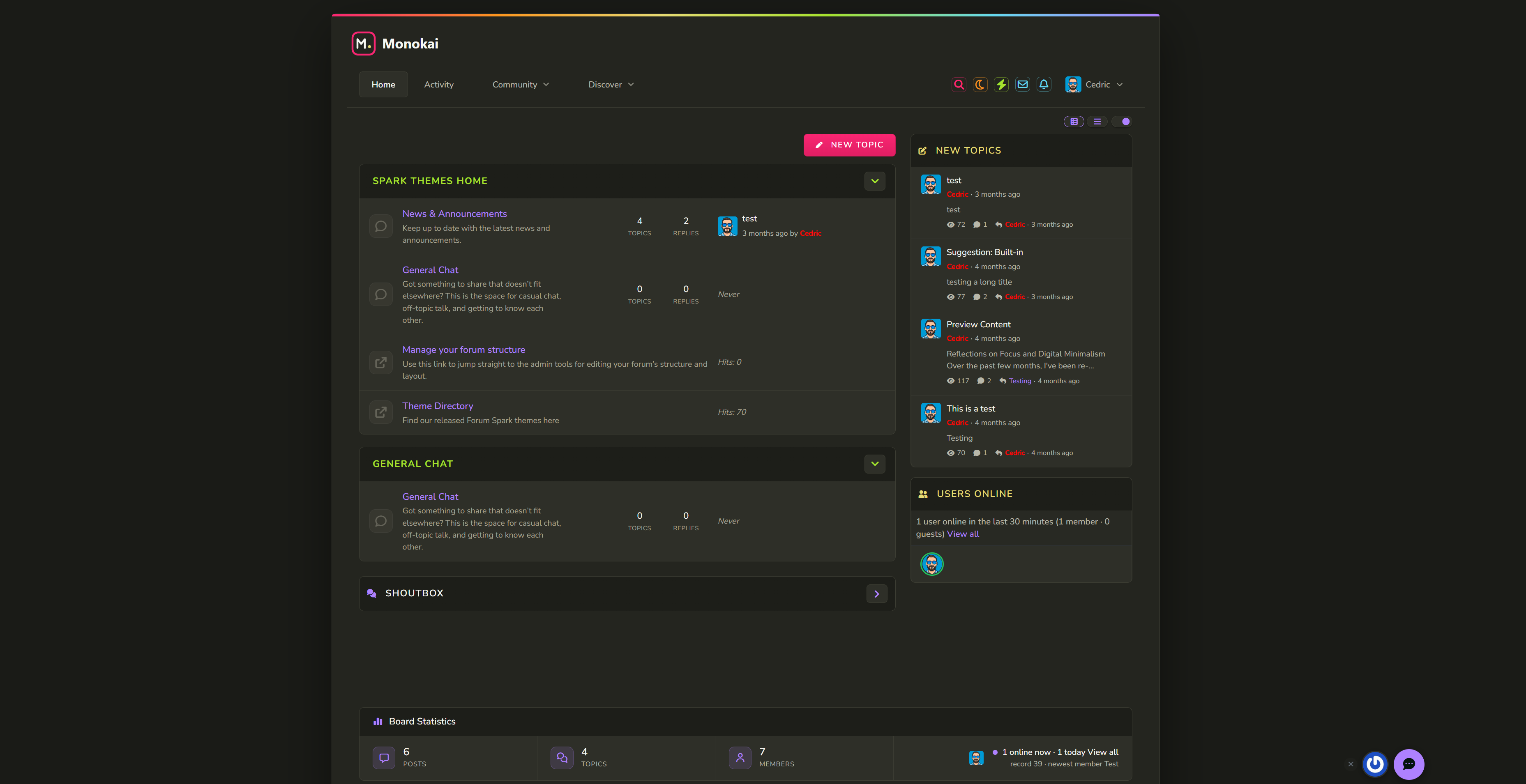Click avatar in Board Statistics online row
The image size is (1526, 784).
[x=976, y=758]
